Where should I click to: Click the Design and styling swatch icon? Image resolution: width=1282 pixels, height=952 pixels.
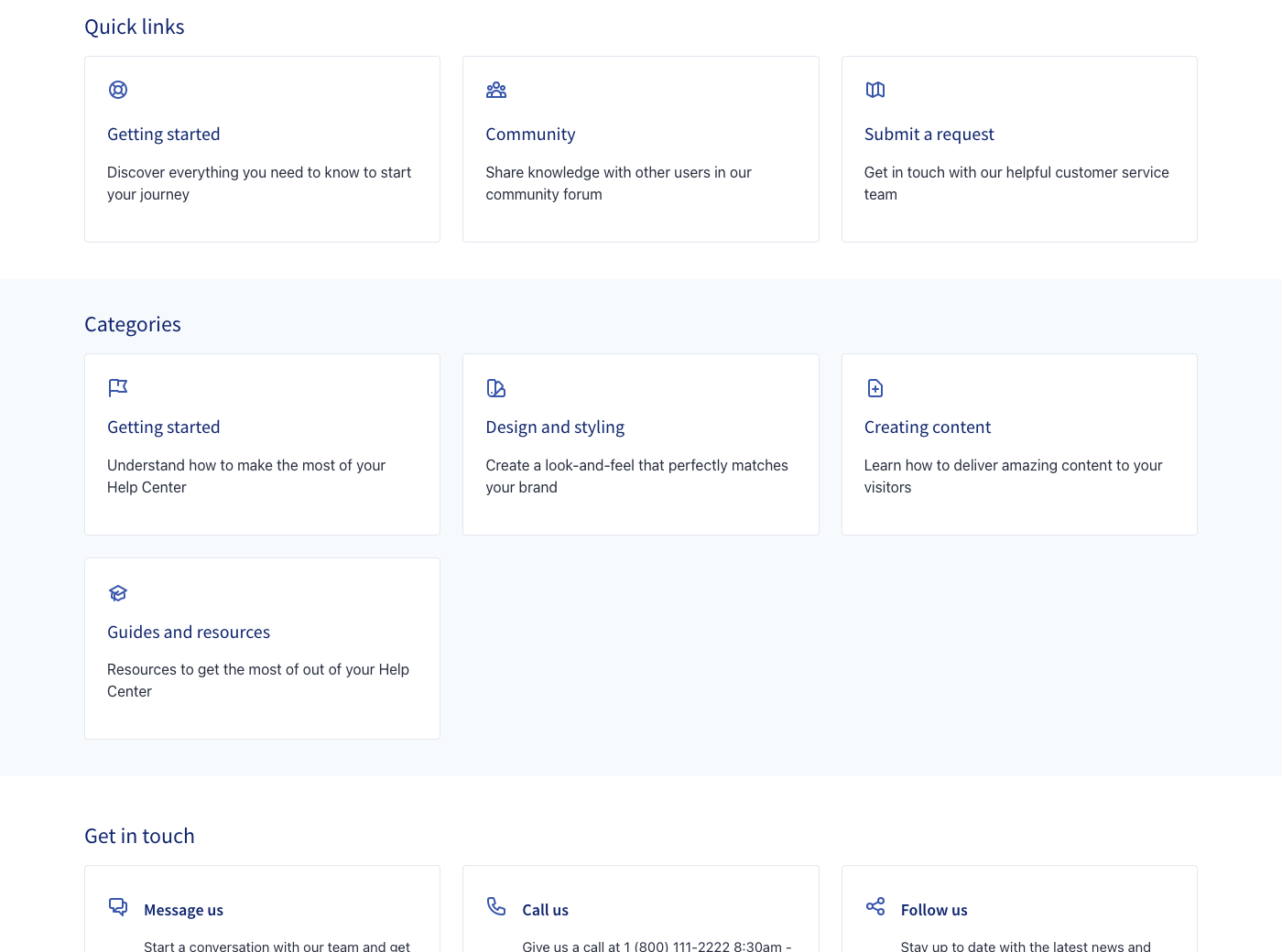click(496, 388)
